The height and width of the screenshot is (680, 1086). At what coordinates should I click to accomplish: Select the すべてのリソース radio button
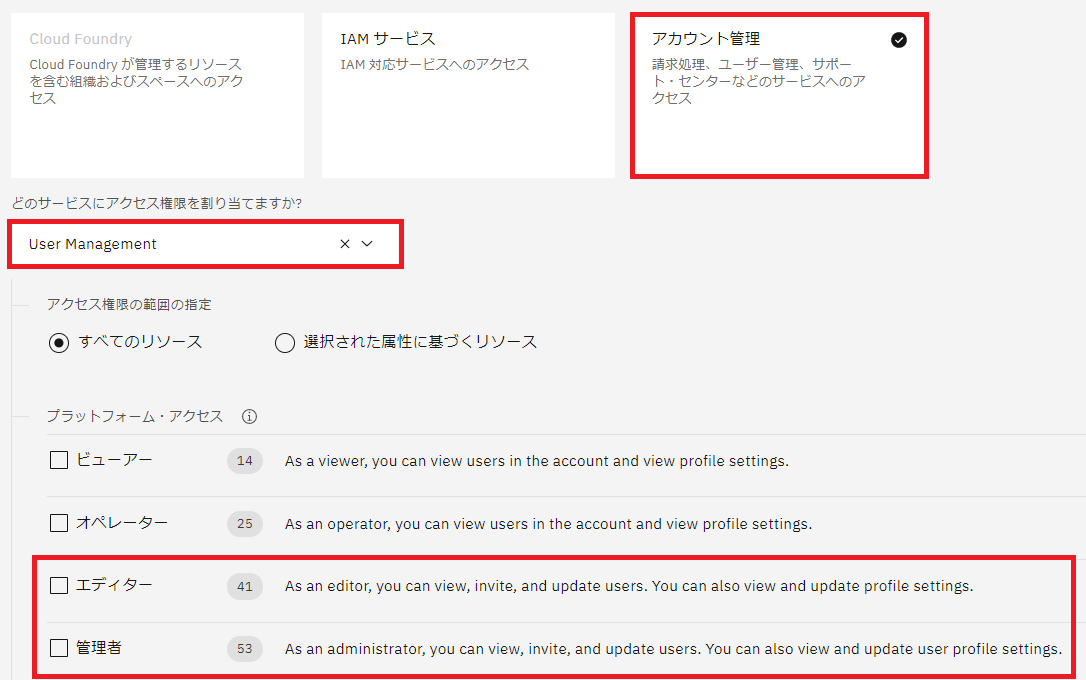pos(59,343)
